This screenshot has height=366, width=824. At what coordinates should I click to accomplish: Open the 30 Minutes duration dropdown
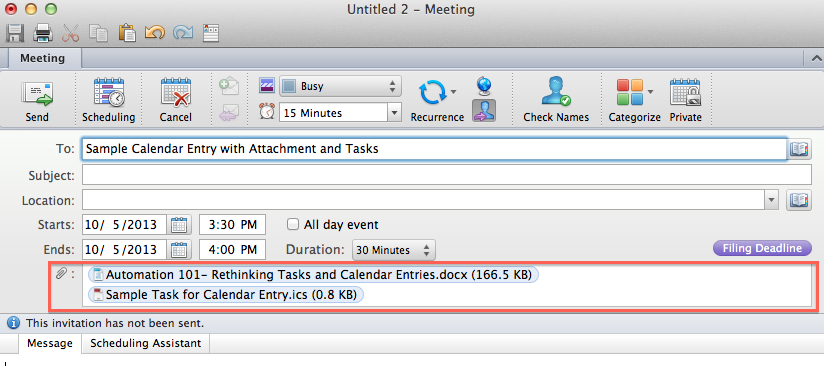click(394, 250)
